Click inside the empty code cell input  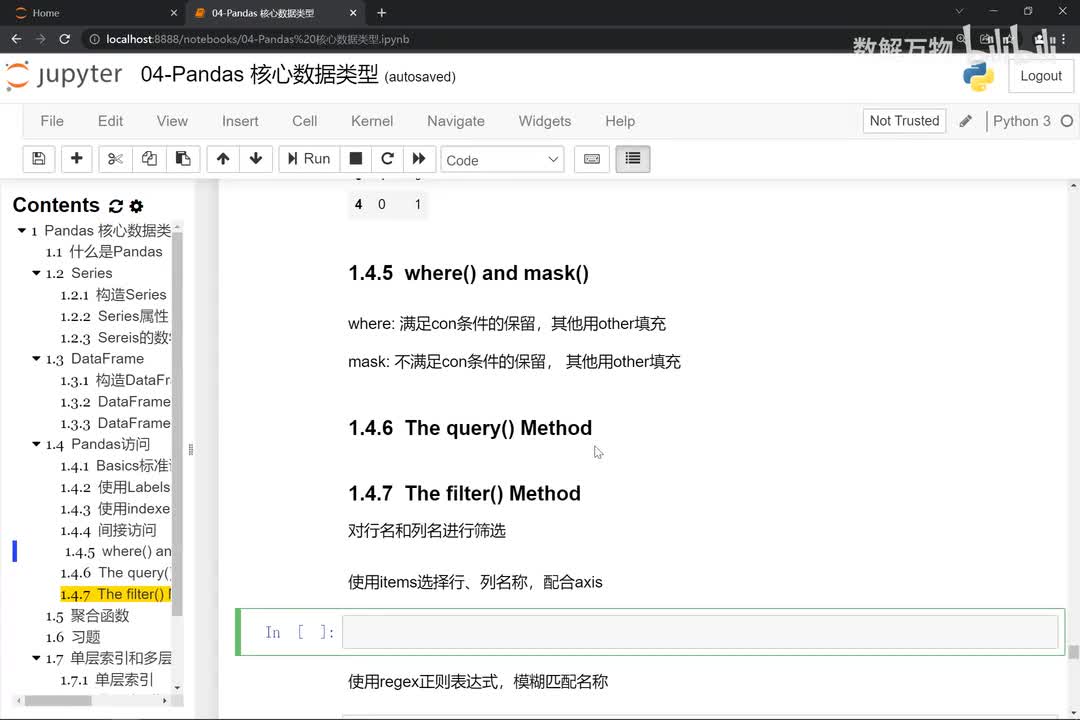click(x=700, y=632)
